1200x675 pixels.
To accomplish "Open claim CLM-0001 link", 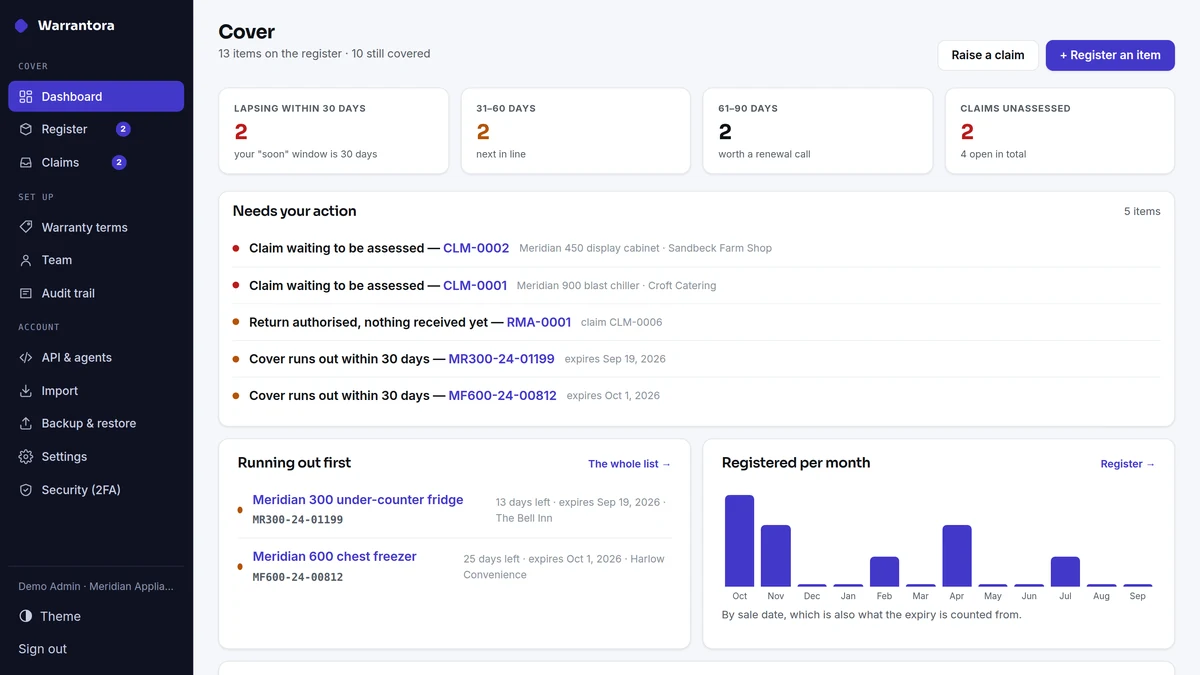I will point(475,285).
